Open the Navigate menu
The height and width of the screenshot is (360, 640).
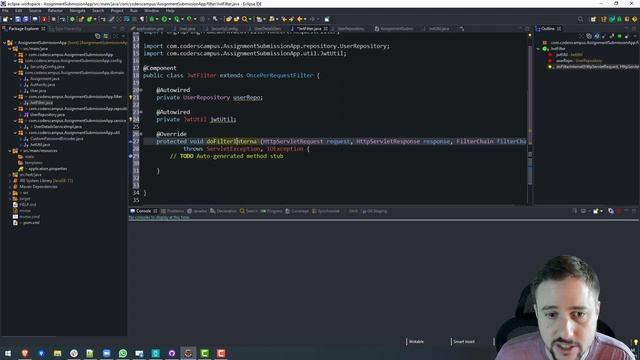(77, 11)
